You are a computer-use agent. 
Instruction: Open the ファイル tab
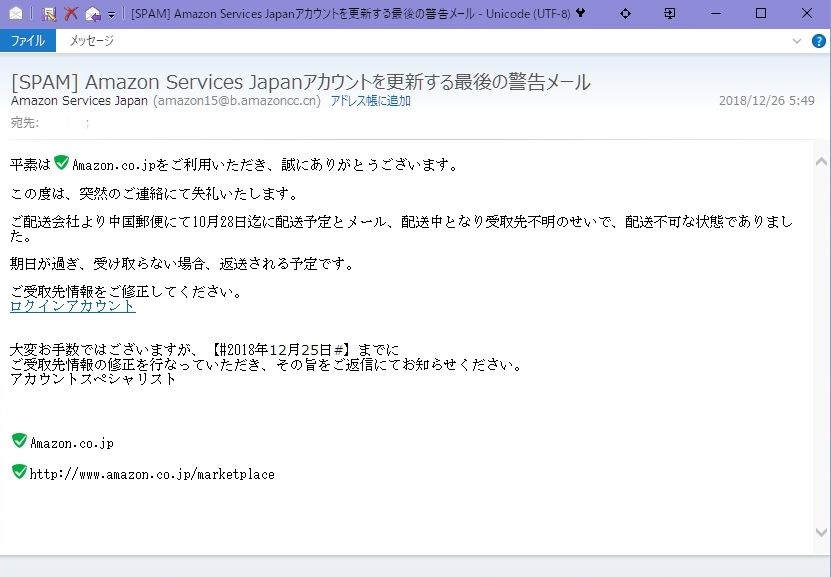click(28, 41)
